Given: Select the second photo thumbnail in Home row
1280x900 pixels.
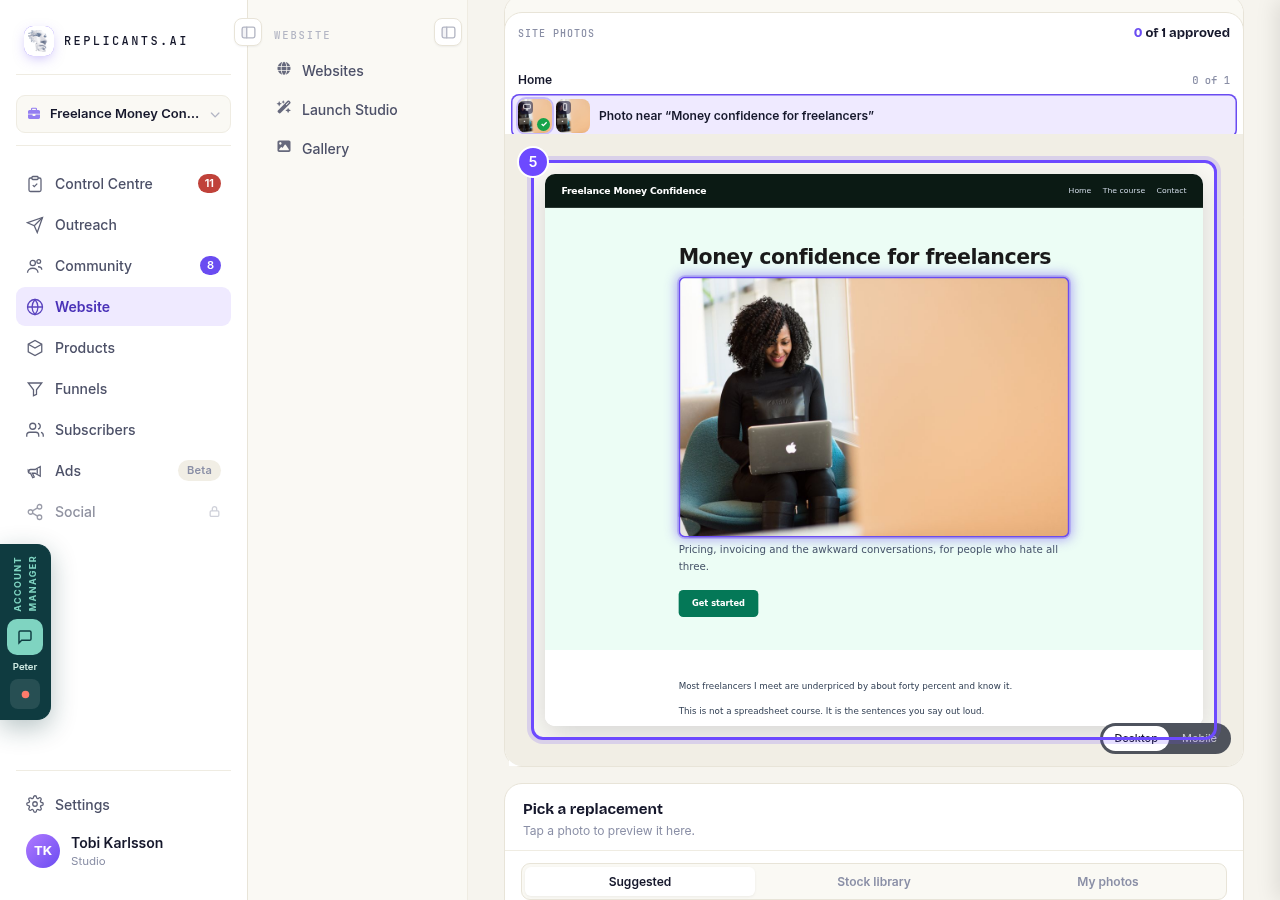Looking at the screenshot, I should [573, 116].
